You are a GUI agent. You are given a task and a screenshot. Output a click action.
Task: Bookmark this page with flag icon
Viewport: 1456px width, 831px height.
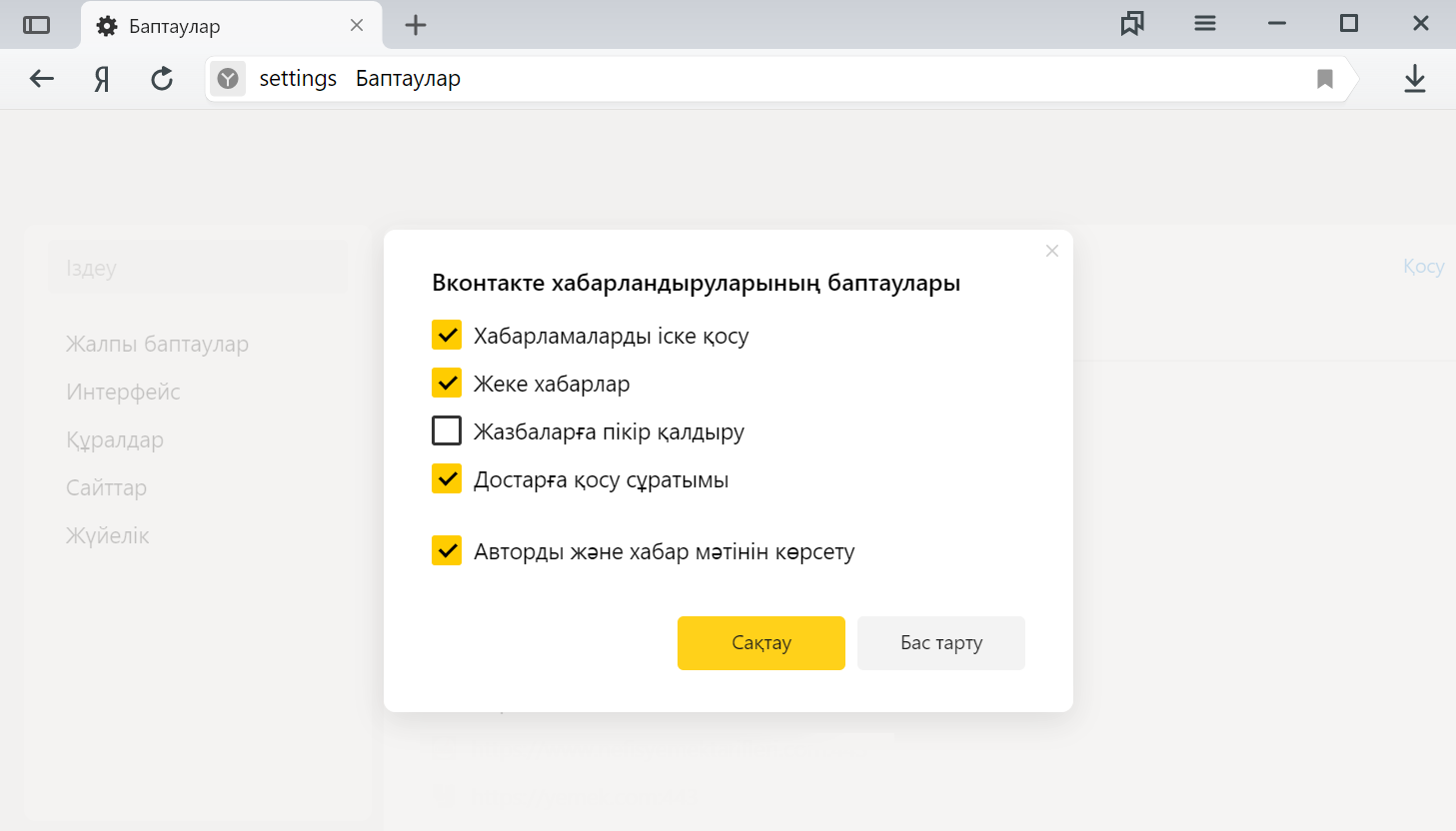[x=1325, y=79]
